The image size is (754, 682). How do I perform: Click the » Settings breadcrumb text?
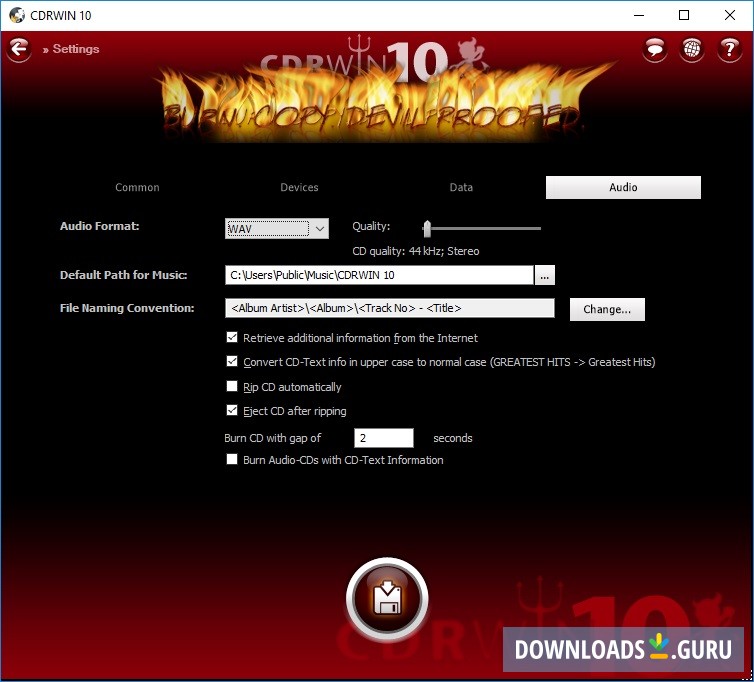[71, 49]
